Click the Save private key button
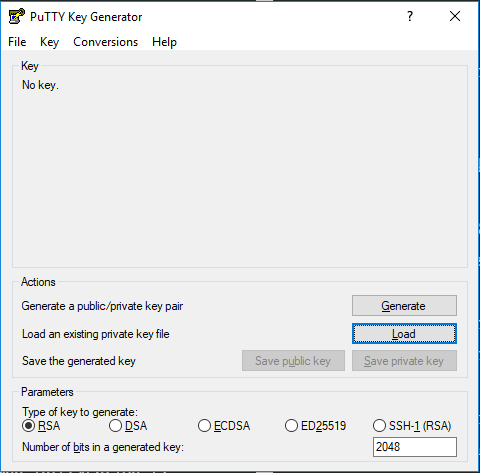The height and width of the screenshot is (473, 480). click(404, 361)
